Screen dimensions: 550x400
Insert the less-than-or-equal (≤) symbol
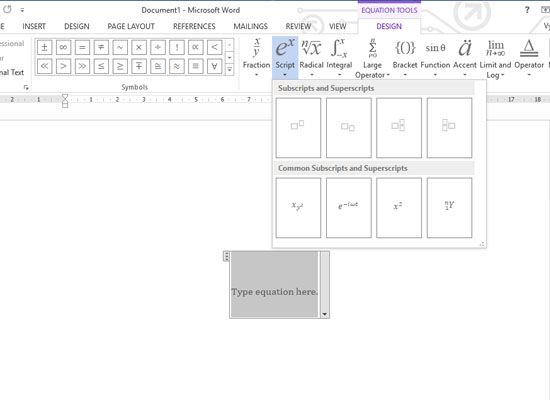click(x=101, y=66)
